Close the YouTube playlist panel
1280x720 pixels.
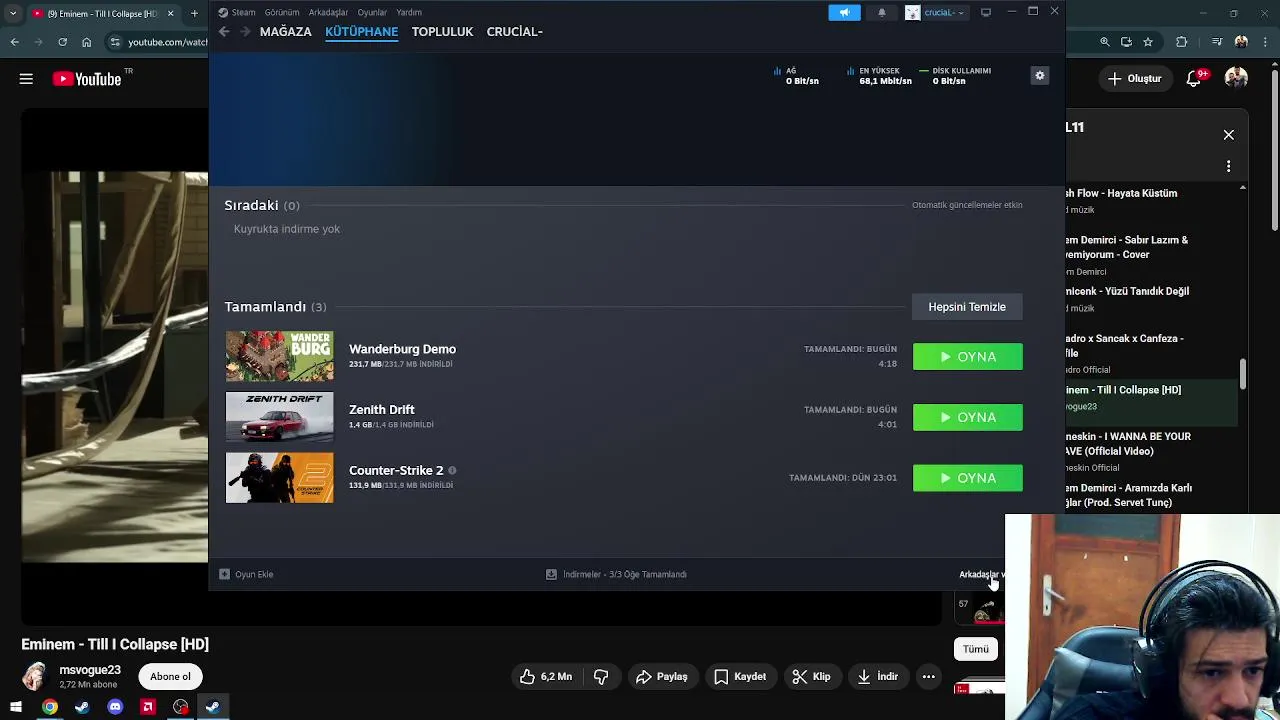(1229, 135)
